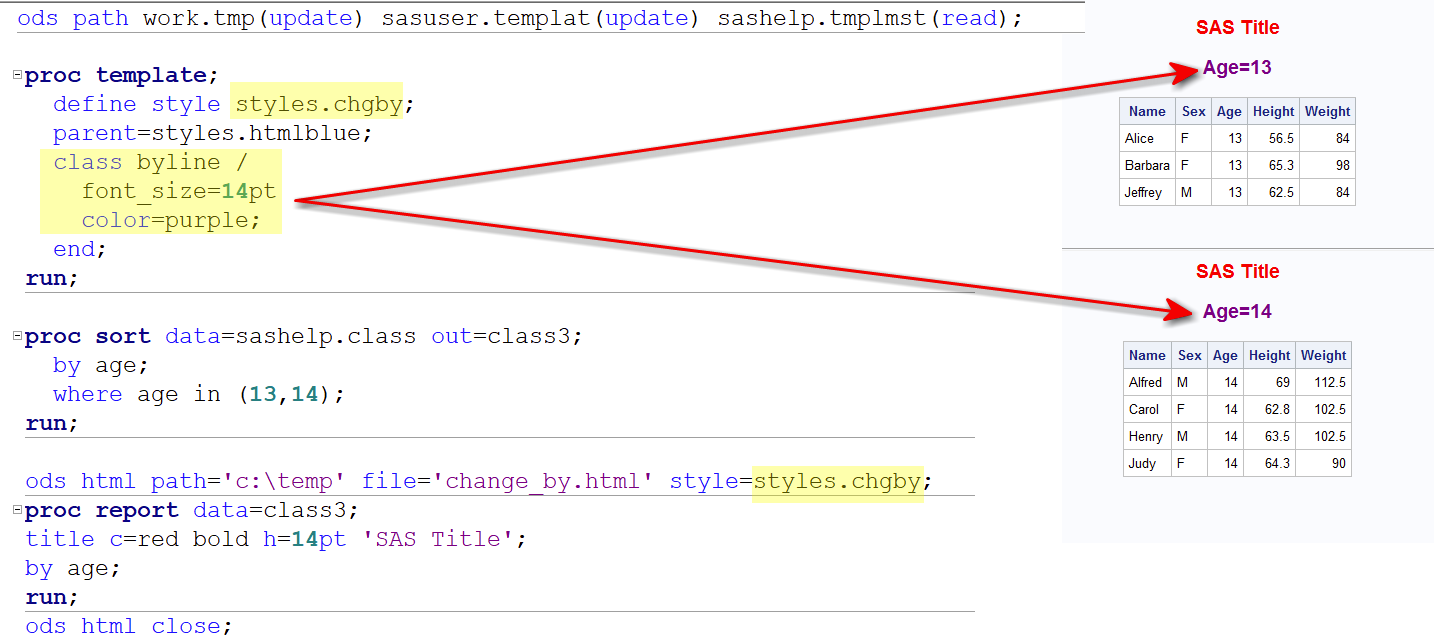Click Alice's row in the first table

point(1143,138)
